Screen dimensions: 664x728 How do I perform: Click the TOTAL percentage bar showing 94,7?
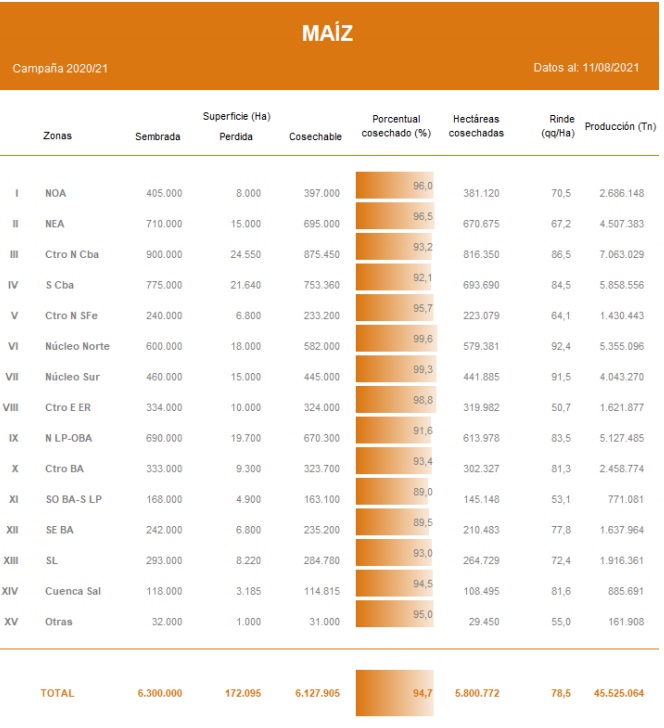click(394, 693)
